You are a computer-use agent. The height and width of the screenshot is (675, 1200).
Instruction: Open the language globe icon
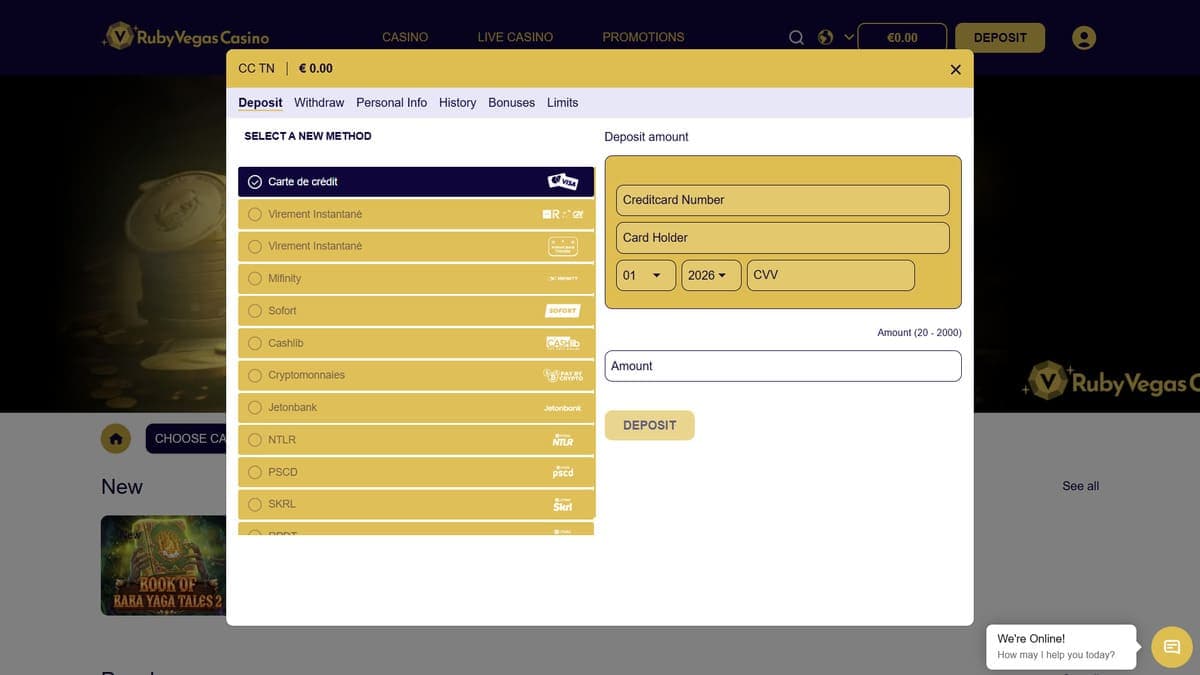click(825, 37)
